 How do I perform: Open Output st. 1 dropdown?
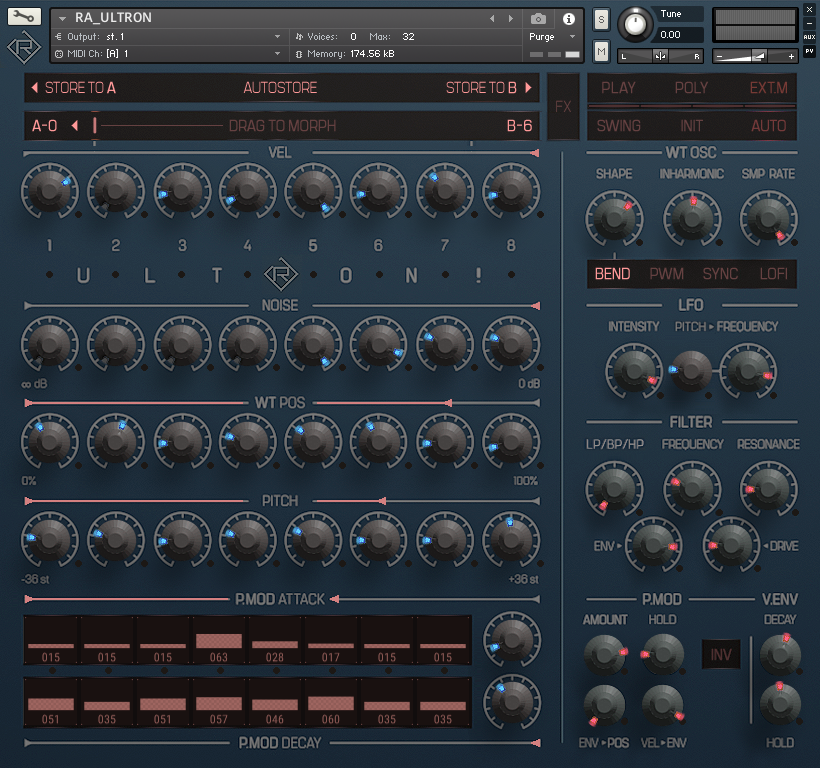[x=277, y=37]
